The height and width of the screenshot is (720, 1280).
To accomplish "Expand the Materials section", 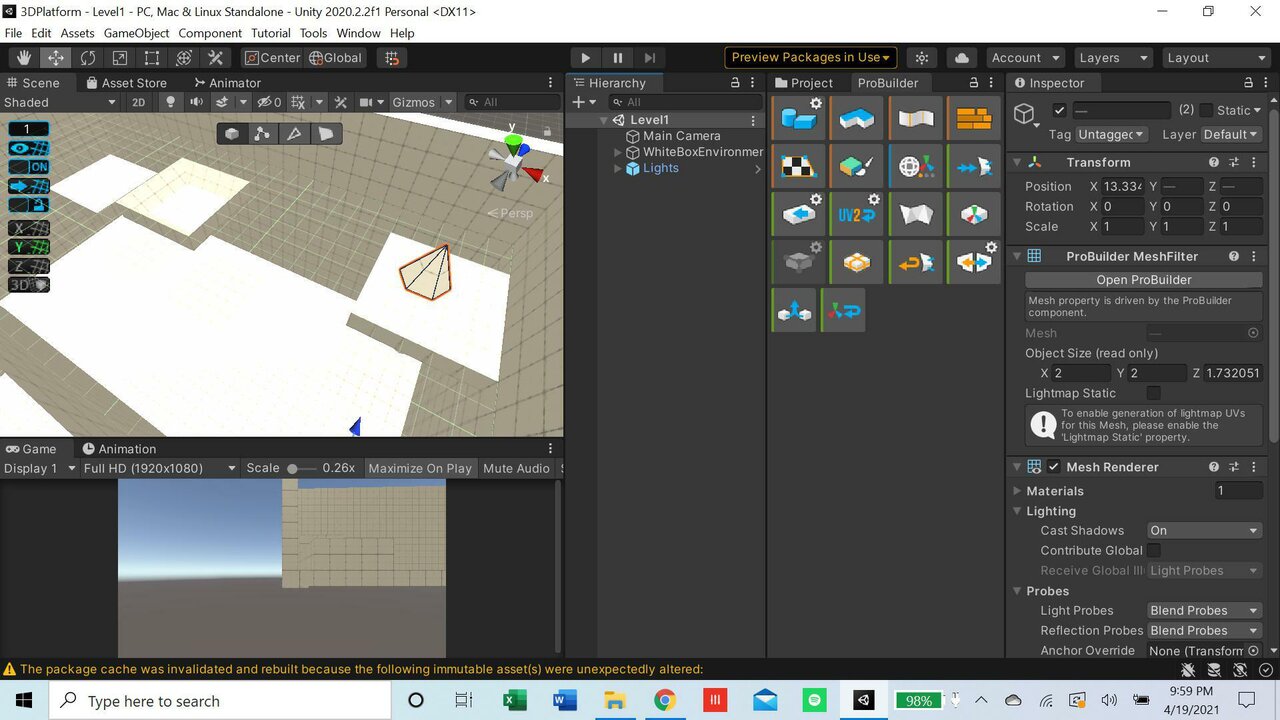I will pyautogui.click(x=1018, y=491).
